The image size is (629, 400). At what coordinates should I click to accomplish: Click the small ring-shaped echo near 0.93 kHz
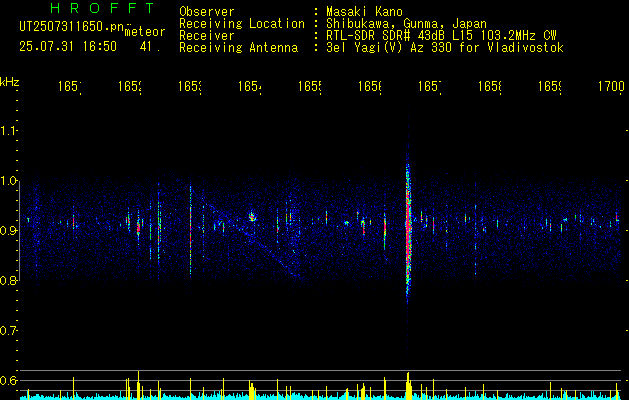point(252,217)
